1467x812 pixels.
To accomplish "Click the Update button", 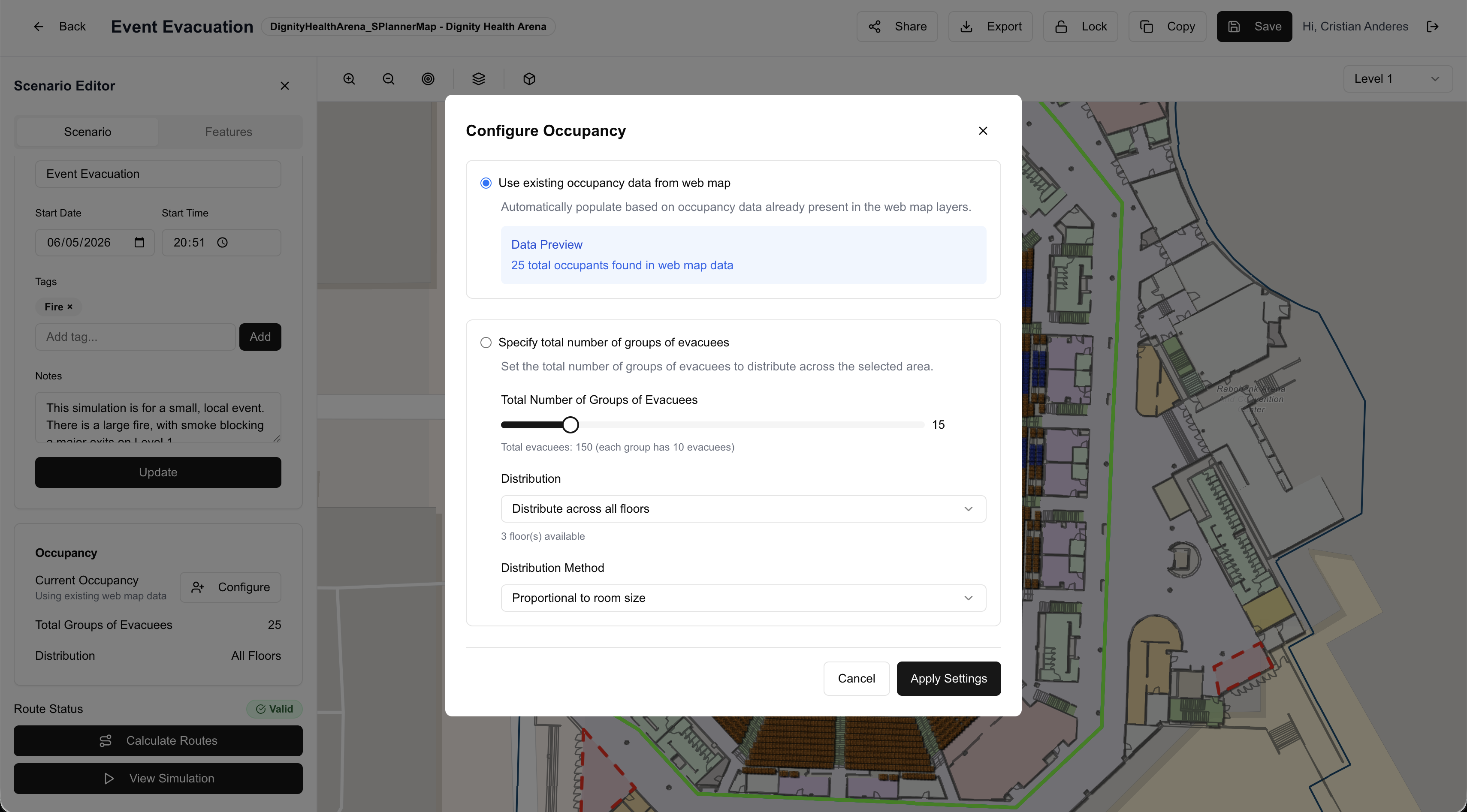I will tap(158, 472).
